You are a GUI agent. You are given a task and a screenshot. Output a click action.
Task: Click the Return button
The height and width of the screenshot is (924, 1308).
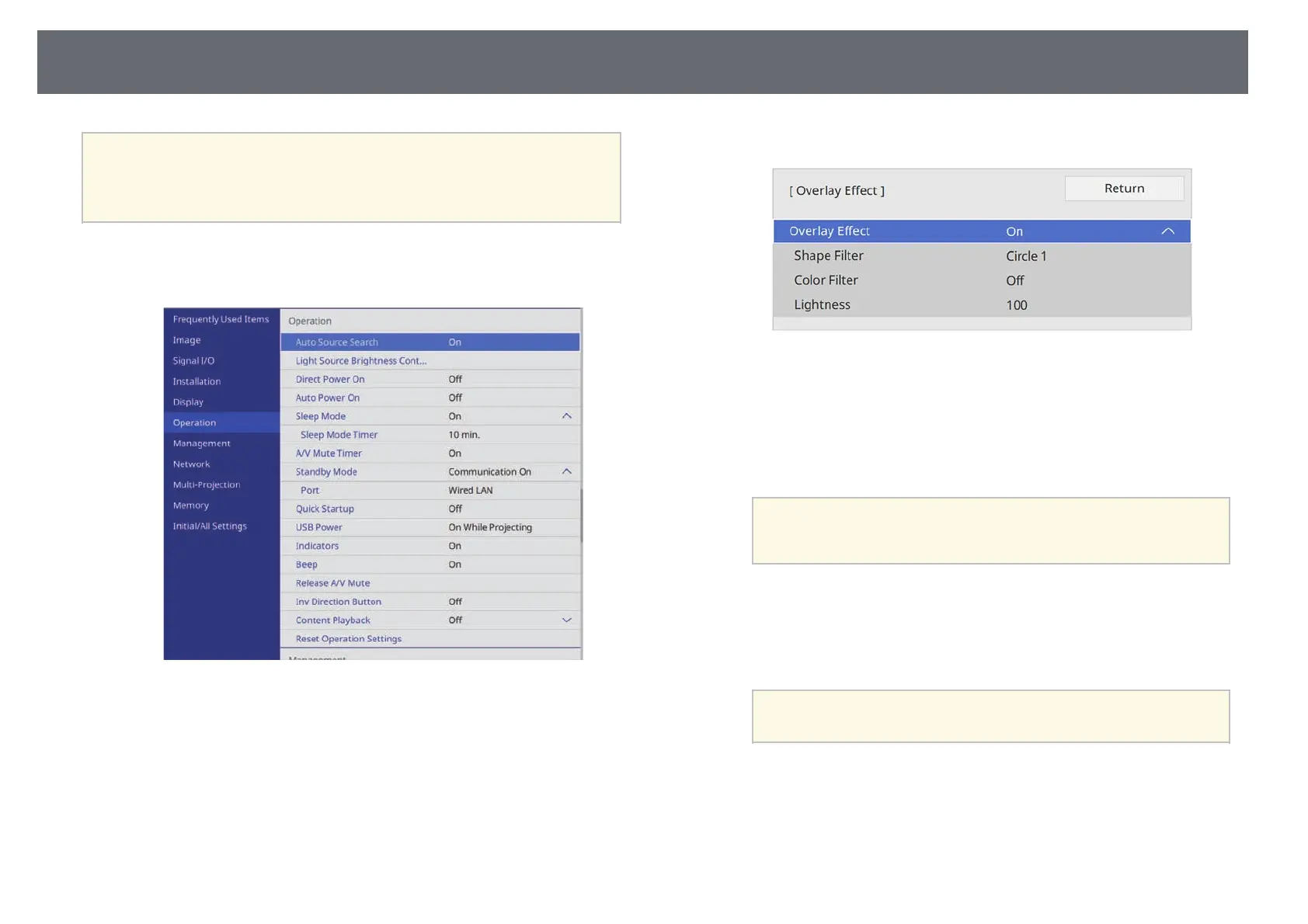pyautogui.click(x=1124, y=189)
